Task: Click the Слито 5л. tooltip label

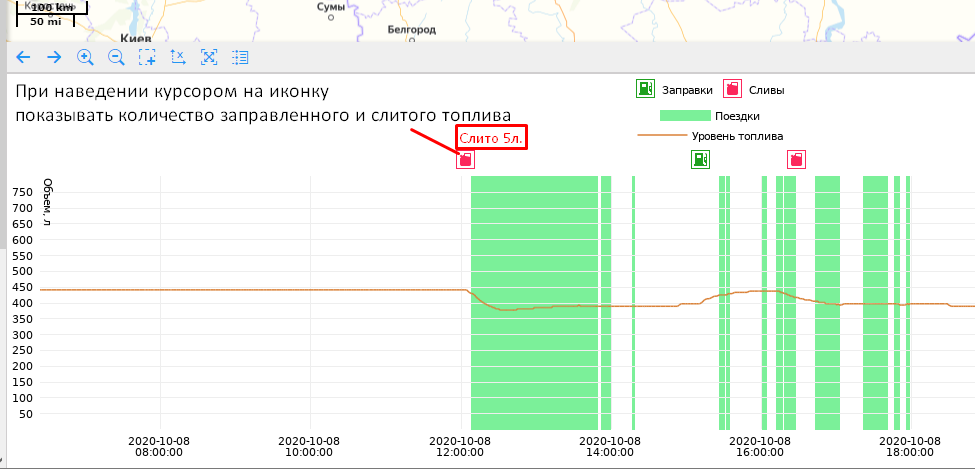Action: (x=491, y=136)
